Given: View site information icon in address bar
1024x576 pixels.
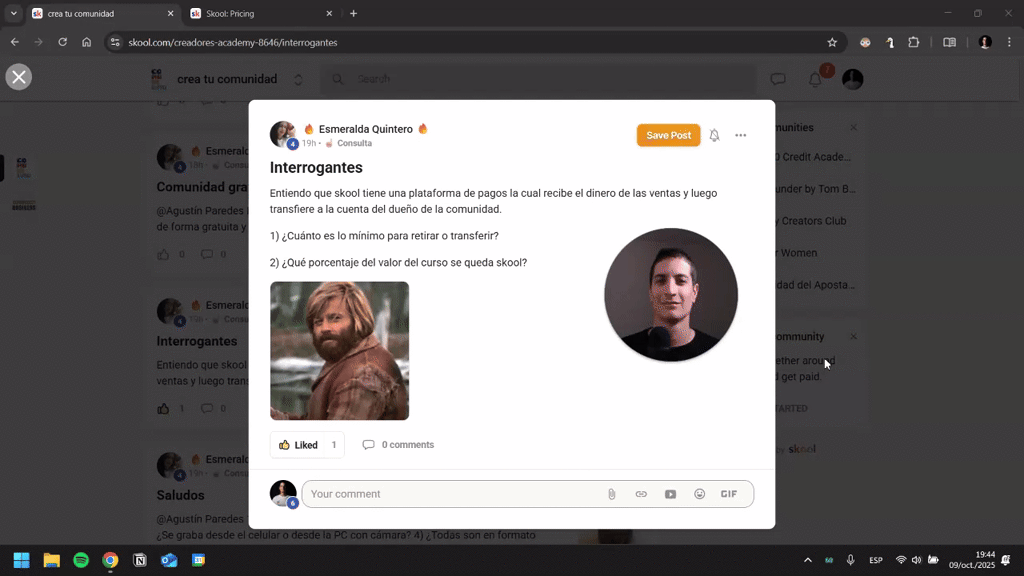Looking at the screenshot, I should [x=115, y=42].
